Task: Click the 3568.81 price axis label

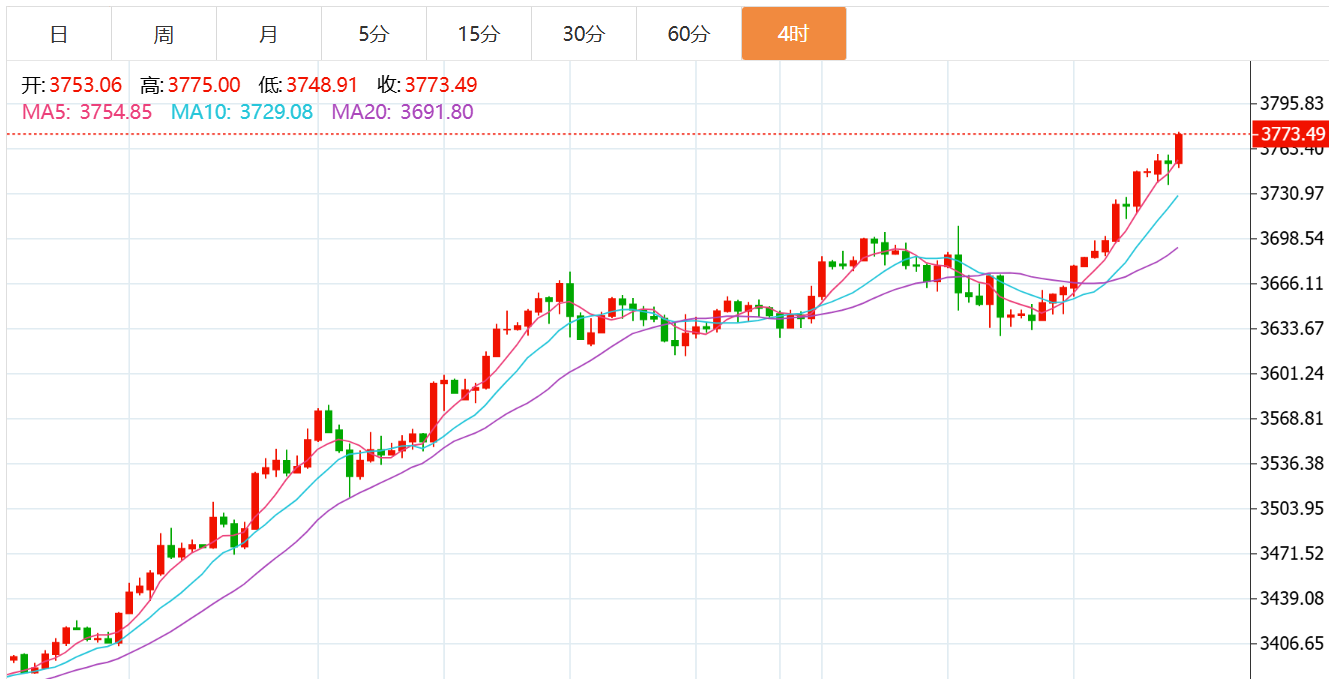Action: click(1293, 418)
